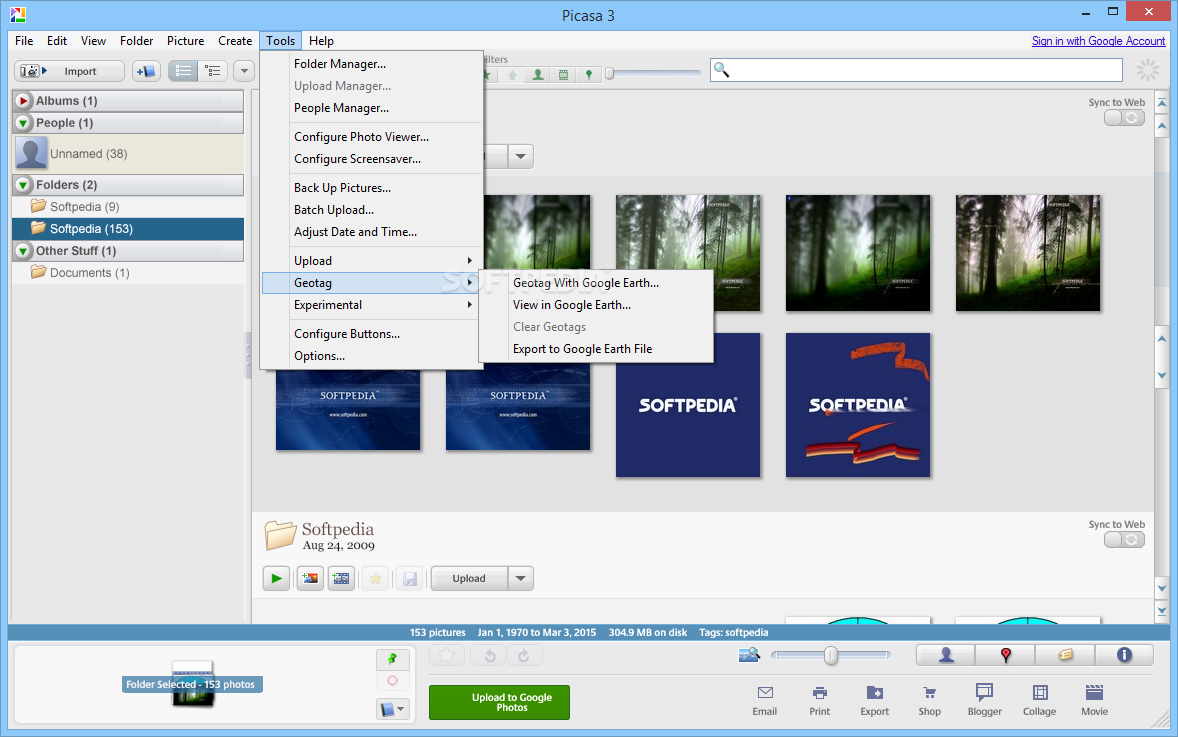Click Sign in with Google Account link
1178x737 pixels.
(1098, 41)
